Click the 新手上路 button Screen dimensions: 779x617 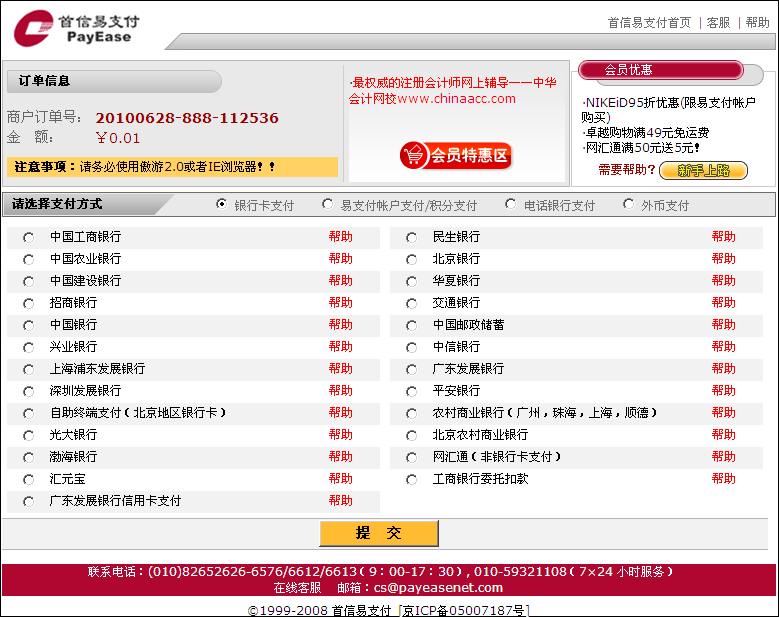(x=703, y=170)
